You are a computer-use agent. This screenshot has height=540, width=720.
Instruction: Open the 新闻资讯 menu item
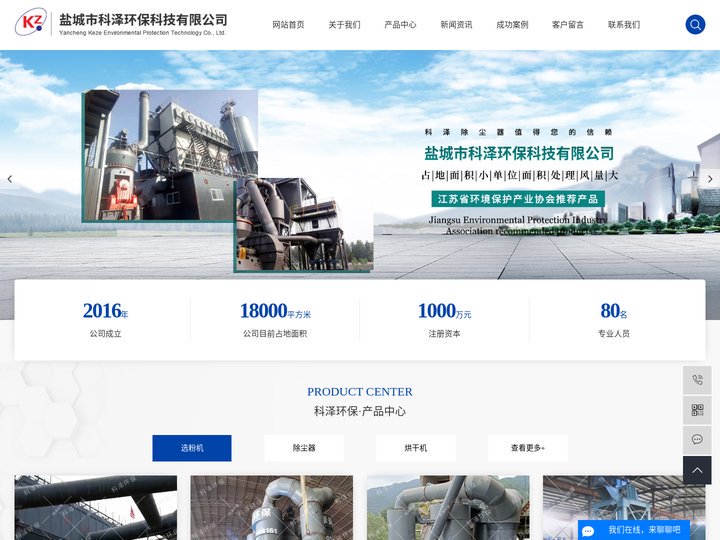456,25
